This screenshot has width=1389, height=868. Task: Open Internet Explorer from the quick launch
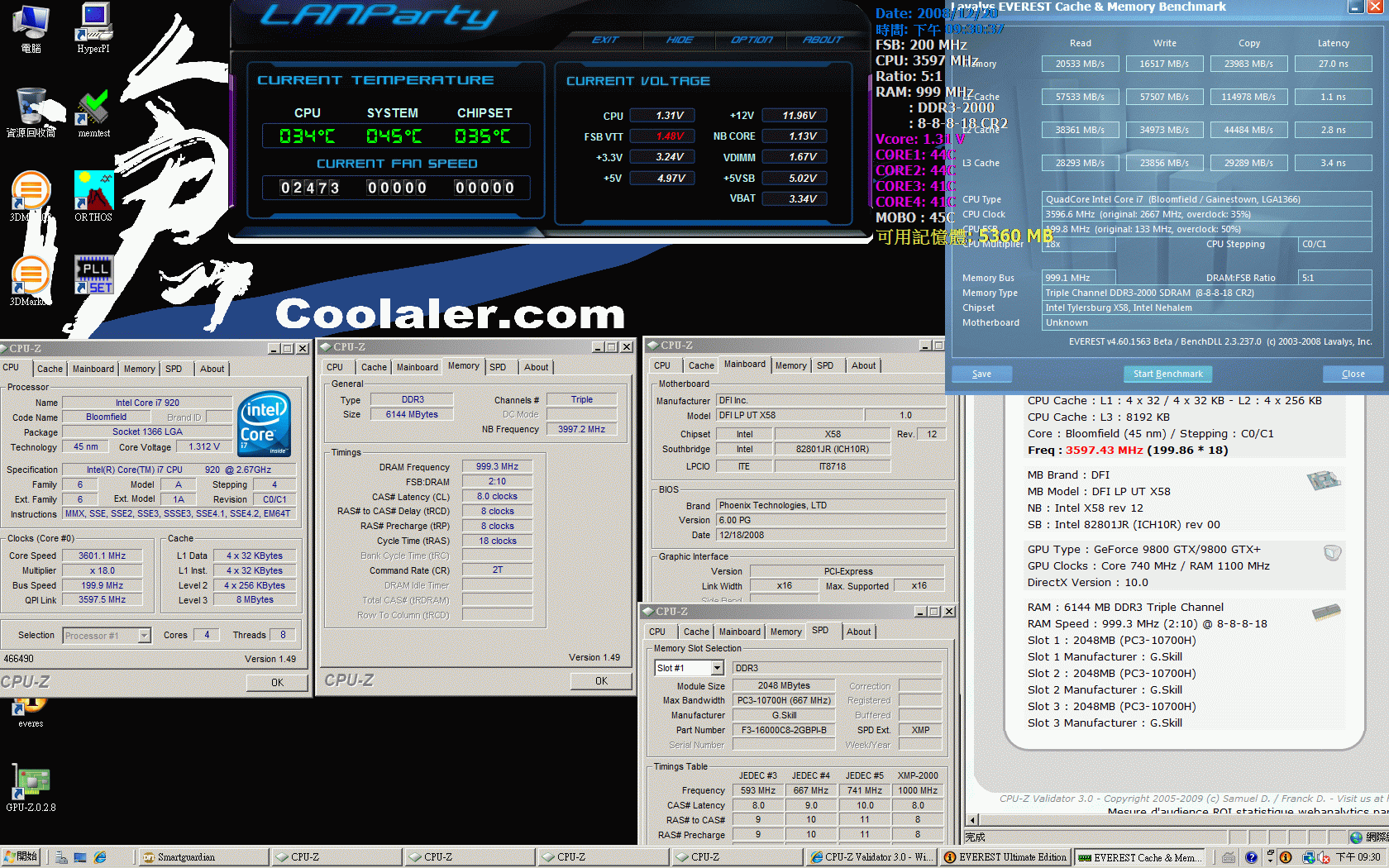[100, 857]
